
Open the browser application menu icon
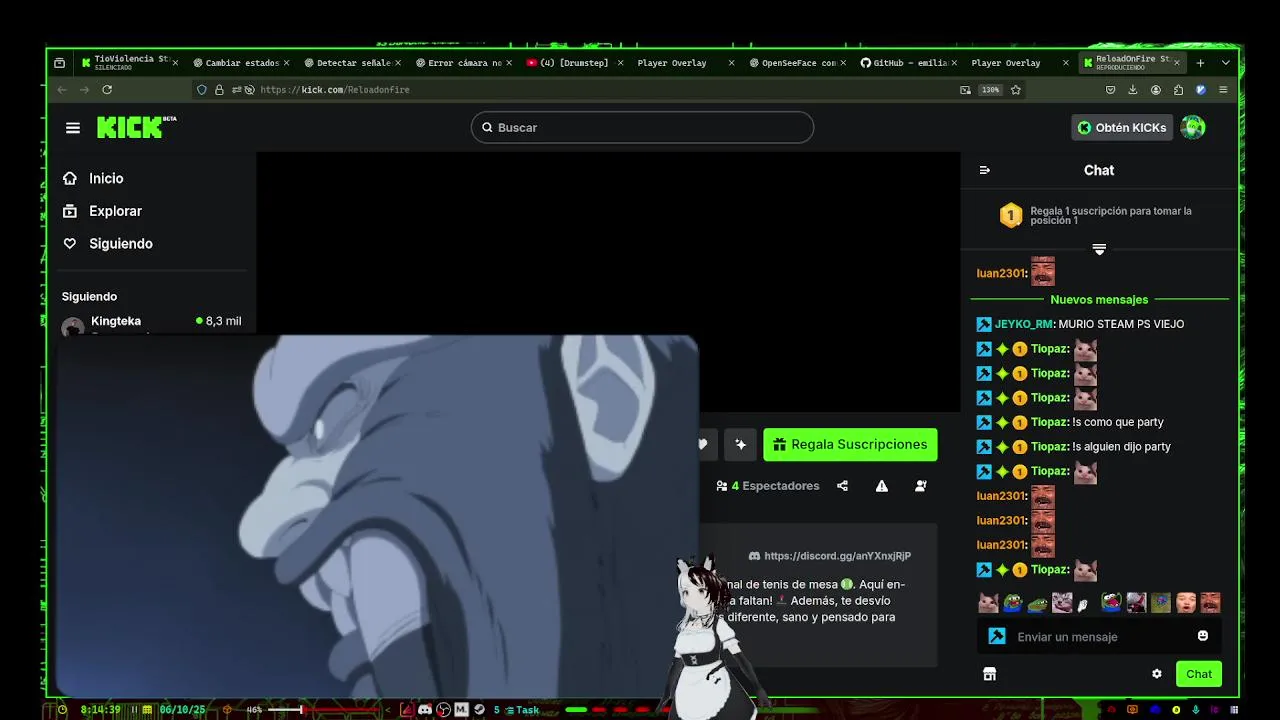tap(1223, 90)
